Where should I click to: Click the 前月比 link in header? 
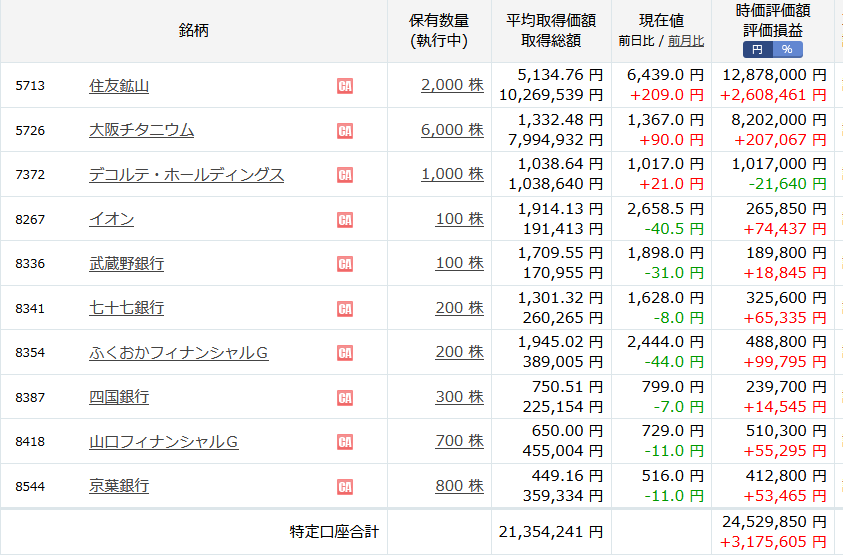coord(686,41)
